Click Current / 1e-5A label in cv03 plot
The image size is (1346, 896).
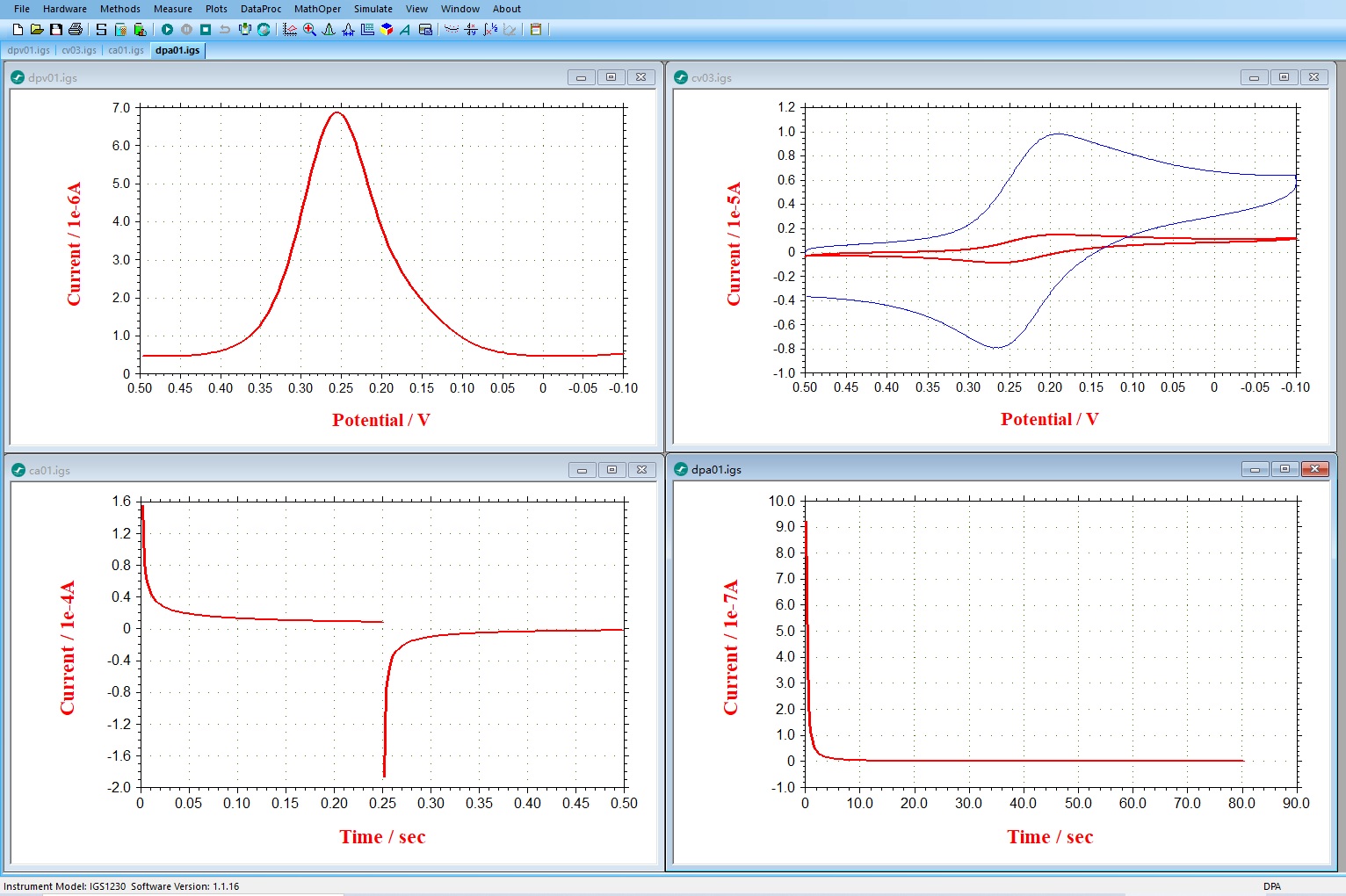click(734, 244)
